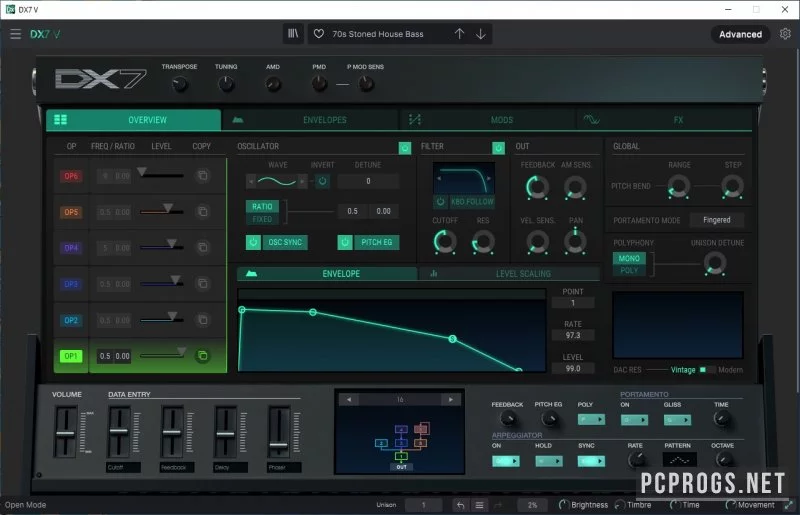Viewport: 800px width, 515px height.
Task: Open the edit history list icon
Action: click(x=480, y=505)
